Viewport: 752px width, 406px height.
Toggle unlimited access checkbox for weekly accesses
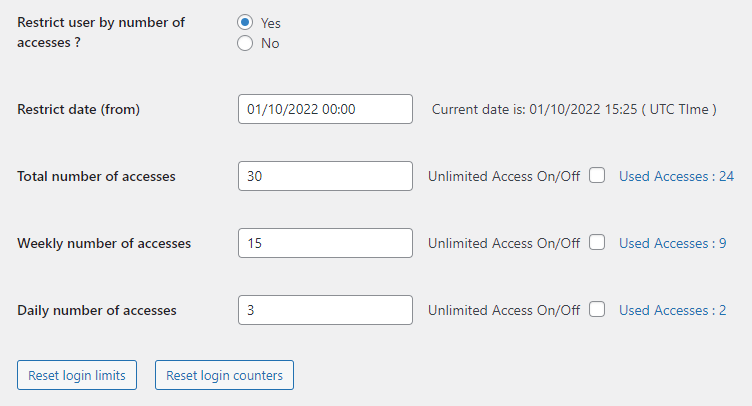597,243
